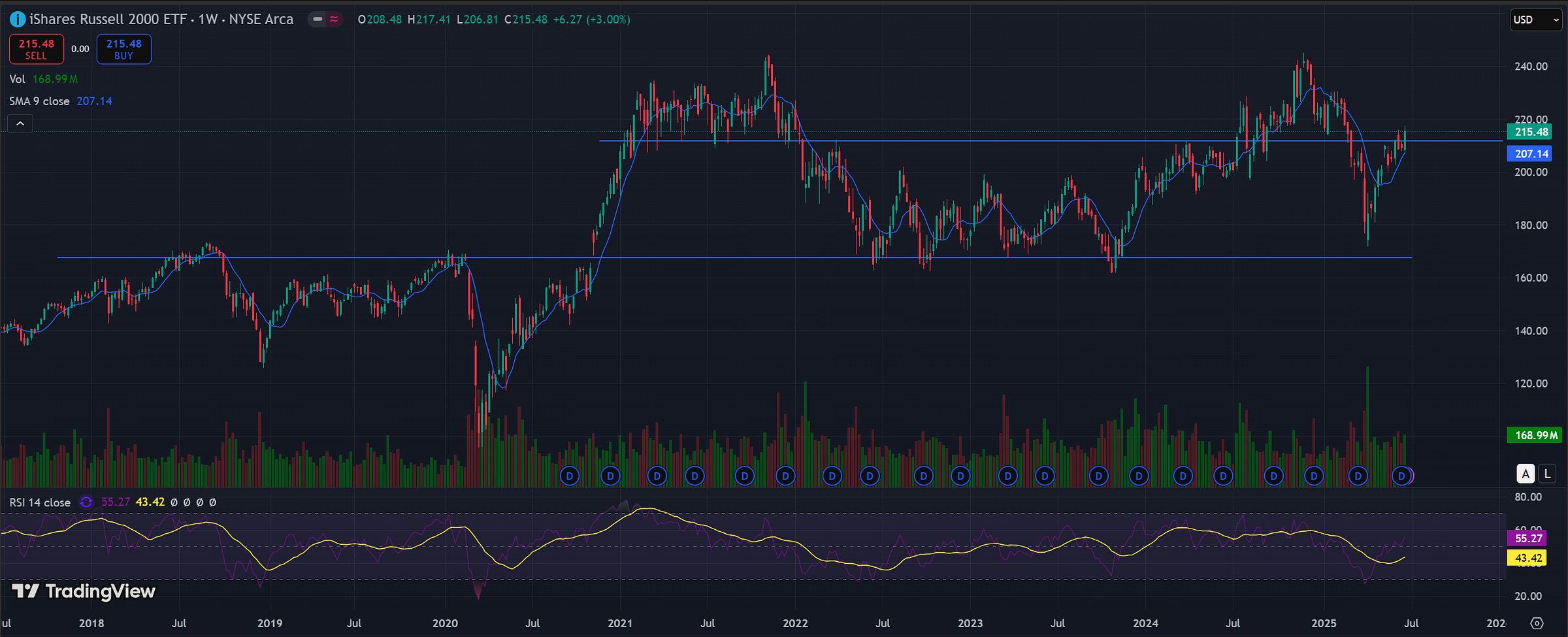Screen dimensions: 1568x637
Task: Click low value L206.81 in header
Action: tap(478, 20)
